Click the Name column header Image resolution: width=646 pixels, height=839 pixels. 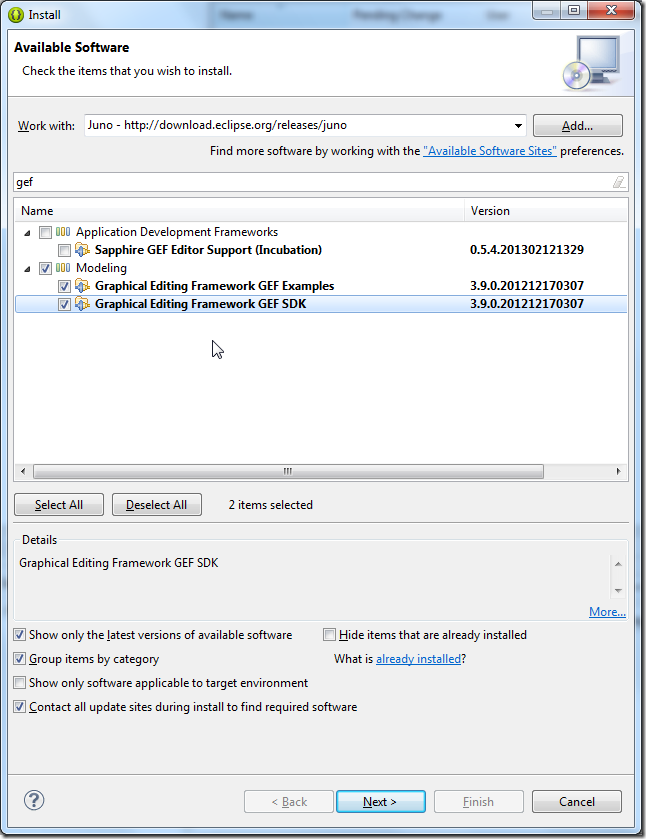239,211
